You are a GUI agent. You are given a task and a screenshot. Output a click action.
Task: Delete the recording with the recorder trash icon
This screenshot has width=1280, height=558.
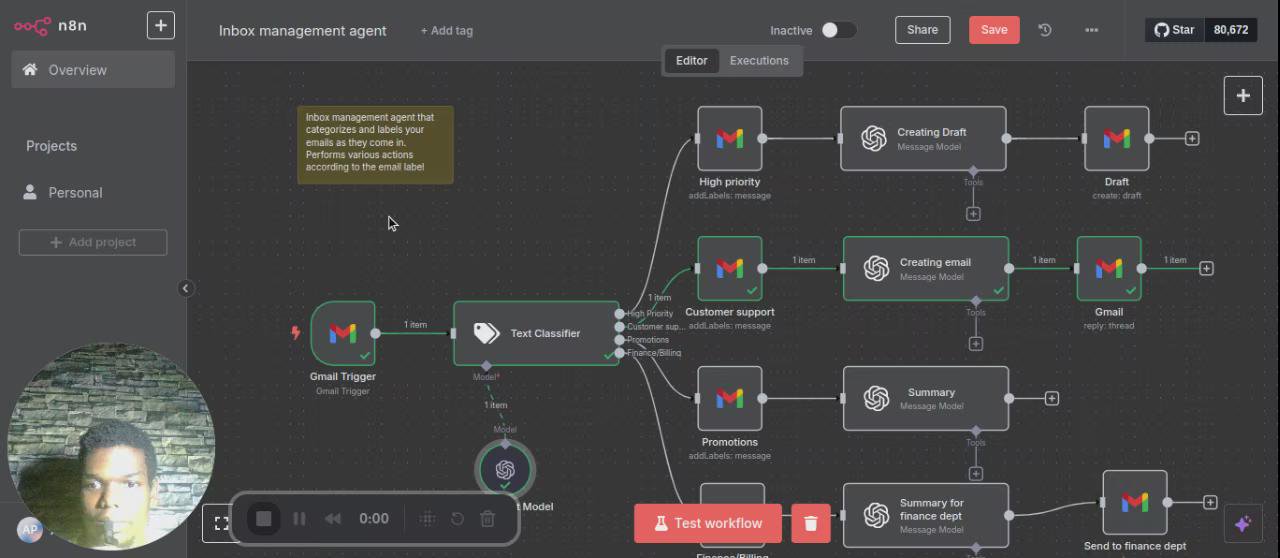[488, 518]
